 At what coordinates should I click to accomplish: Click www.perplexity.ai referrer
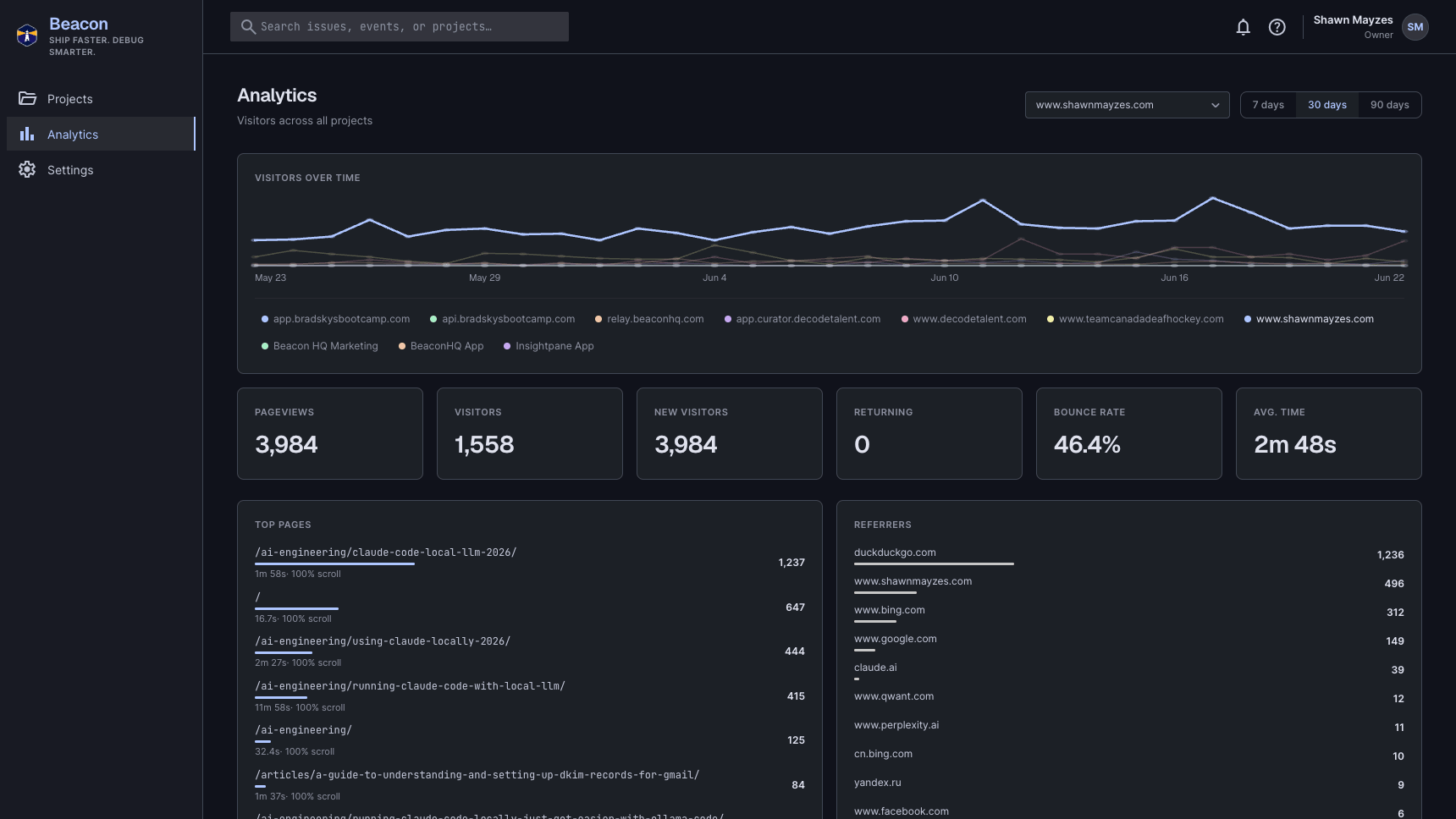tap(896, 725)
